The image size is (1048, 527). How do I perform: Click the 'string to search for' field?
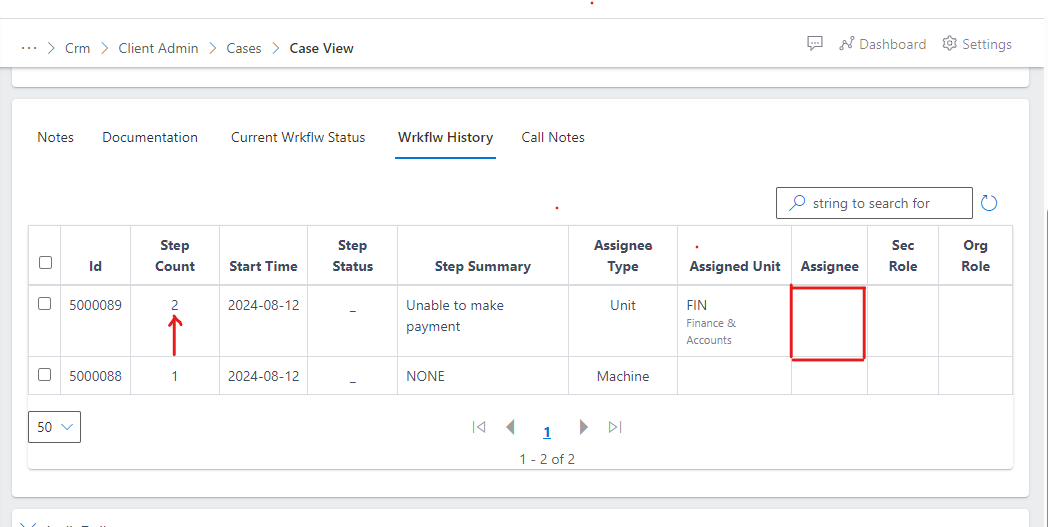pos(880,203)
